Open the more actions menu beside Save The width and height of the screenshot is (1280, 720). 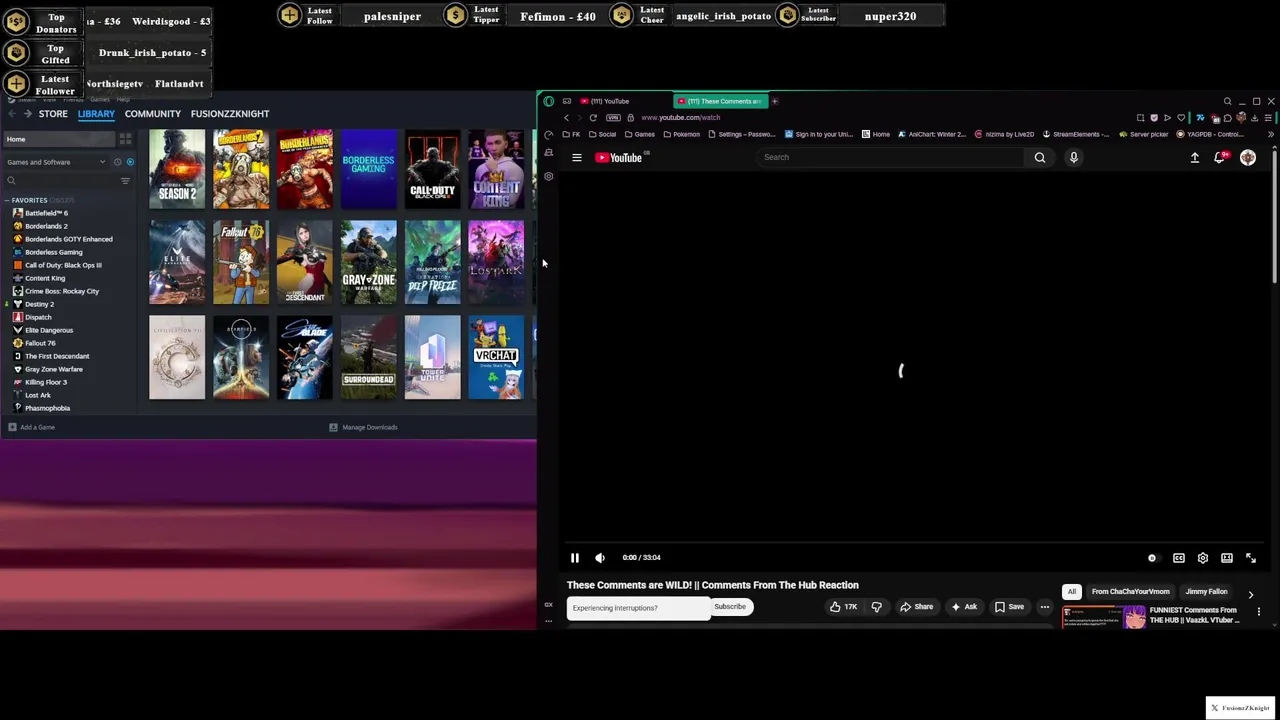[1045, 607]
